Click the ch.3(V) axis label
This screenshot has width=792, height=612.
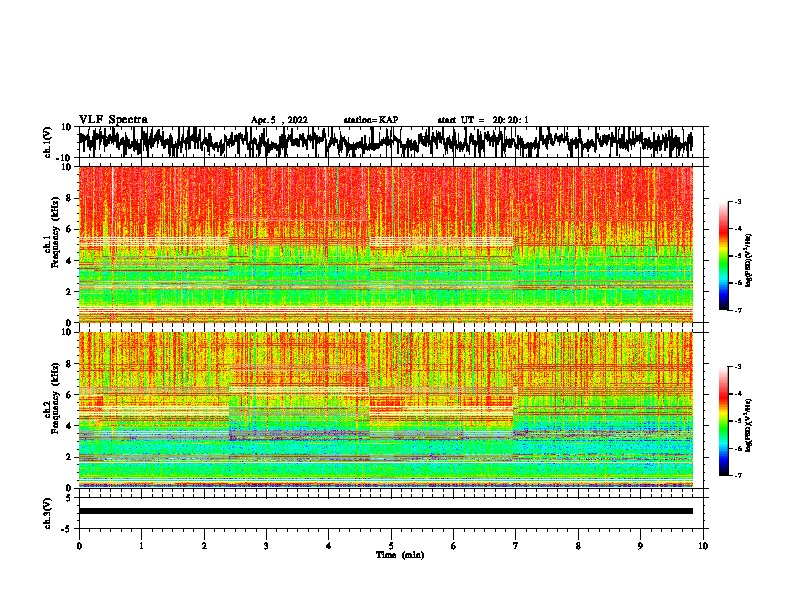click(48, 513)
